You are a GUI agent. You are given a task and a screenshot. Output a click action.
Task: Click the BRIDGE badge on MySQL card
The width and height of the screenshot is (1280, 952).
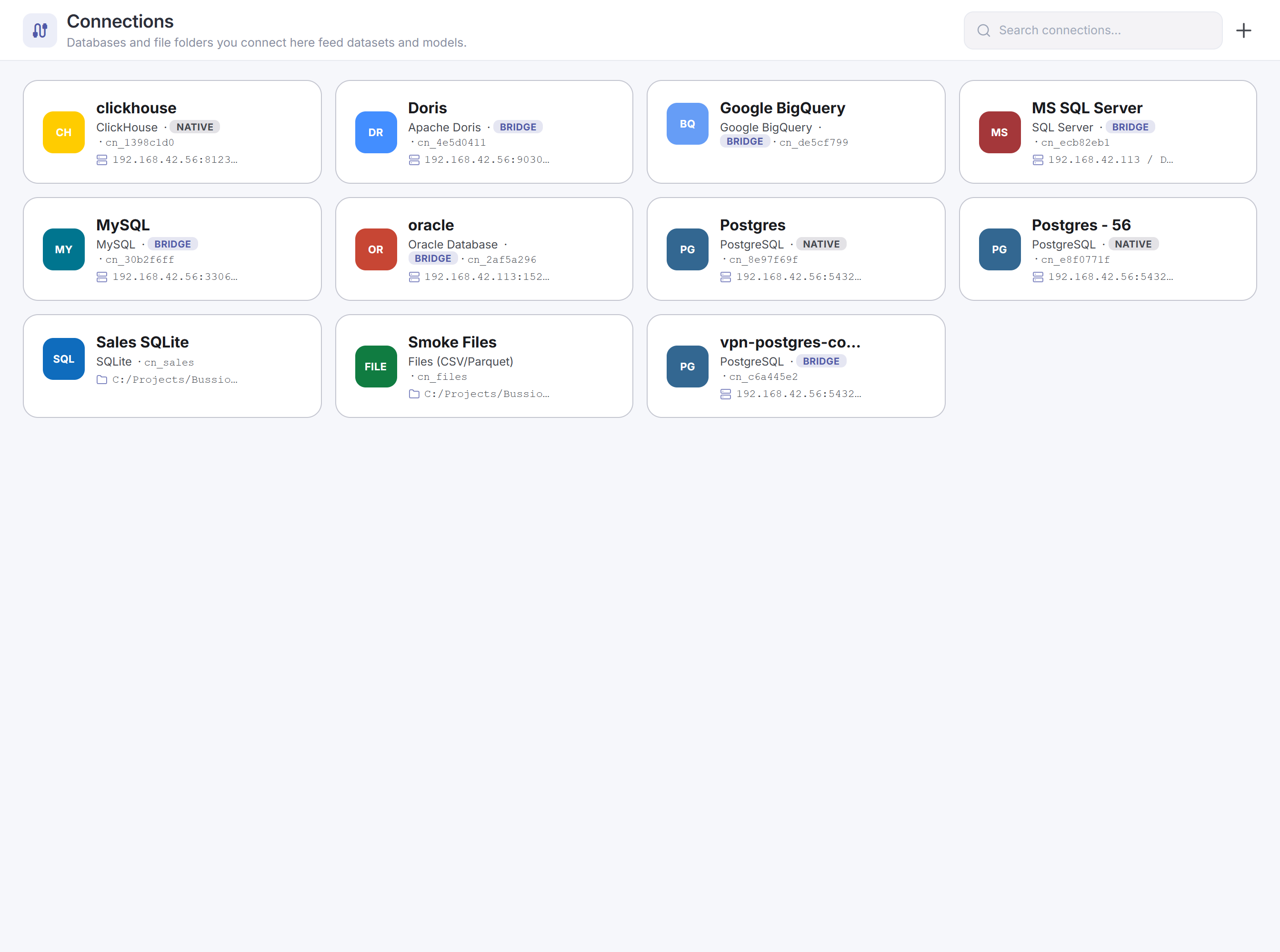172,244
